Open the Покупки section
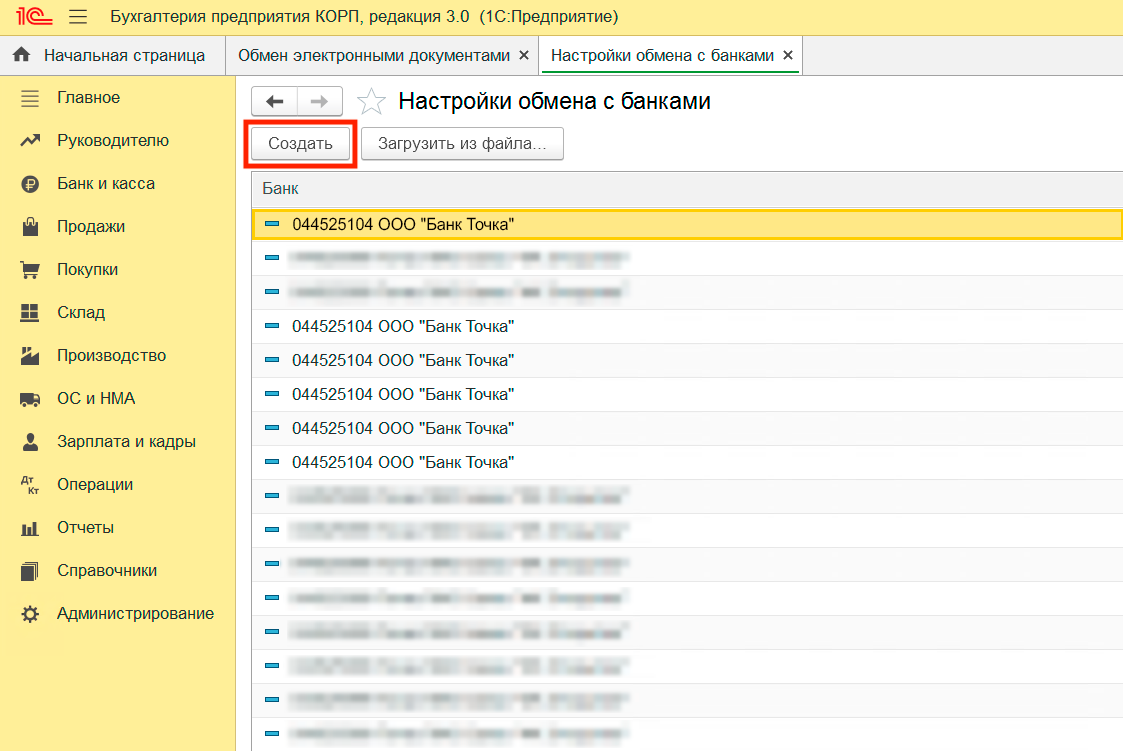Screen dimensions: 1123x753 click(88, 270)
